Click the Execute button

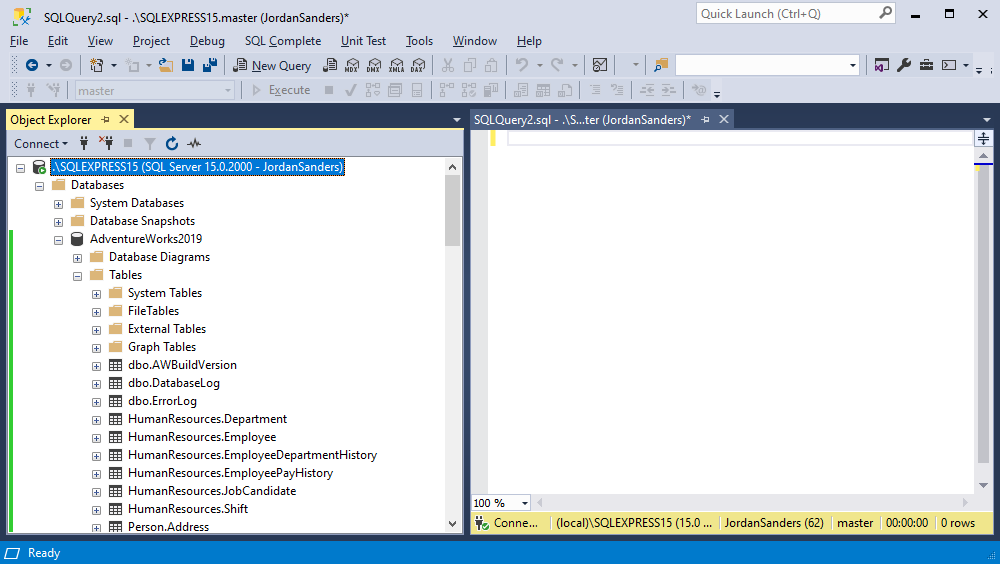tap(281, 90)
